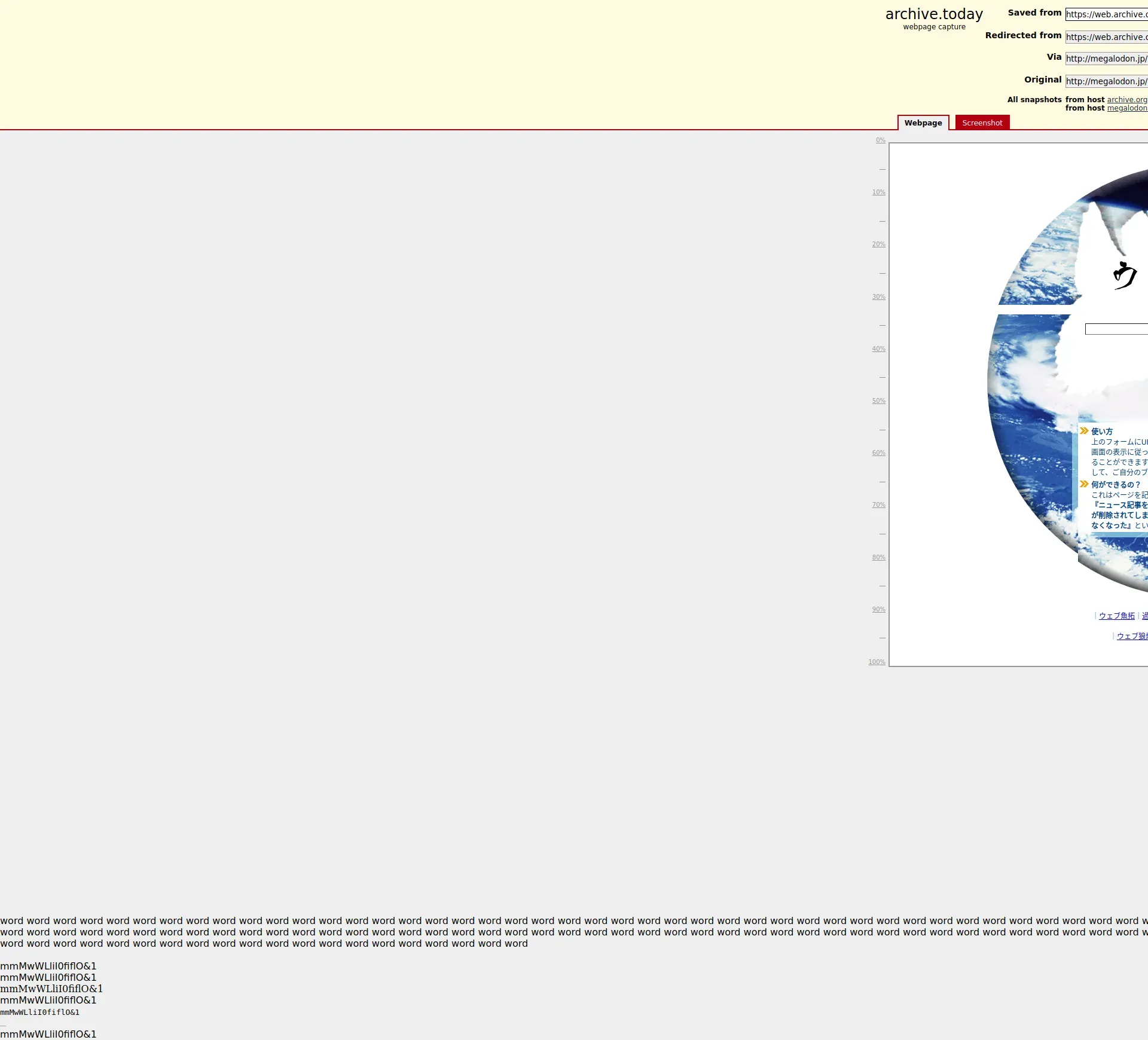Viewport: 1148px width, 1040px height.
Task: Open the ウェブ魚拓 footer link
Action: 1116,616
